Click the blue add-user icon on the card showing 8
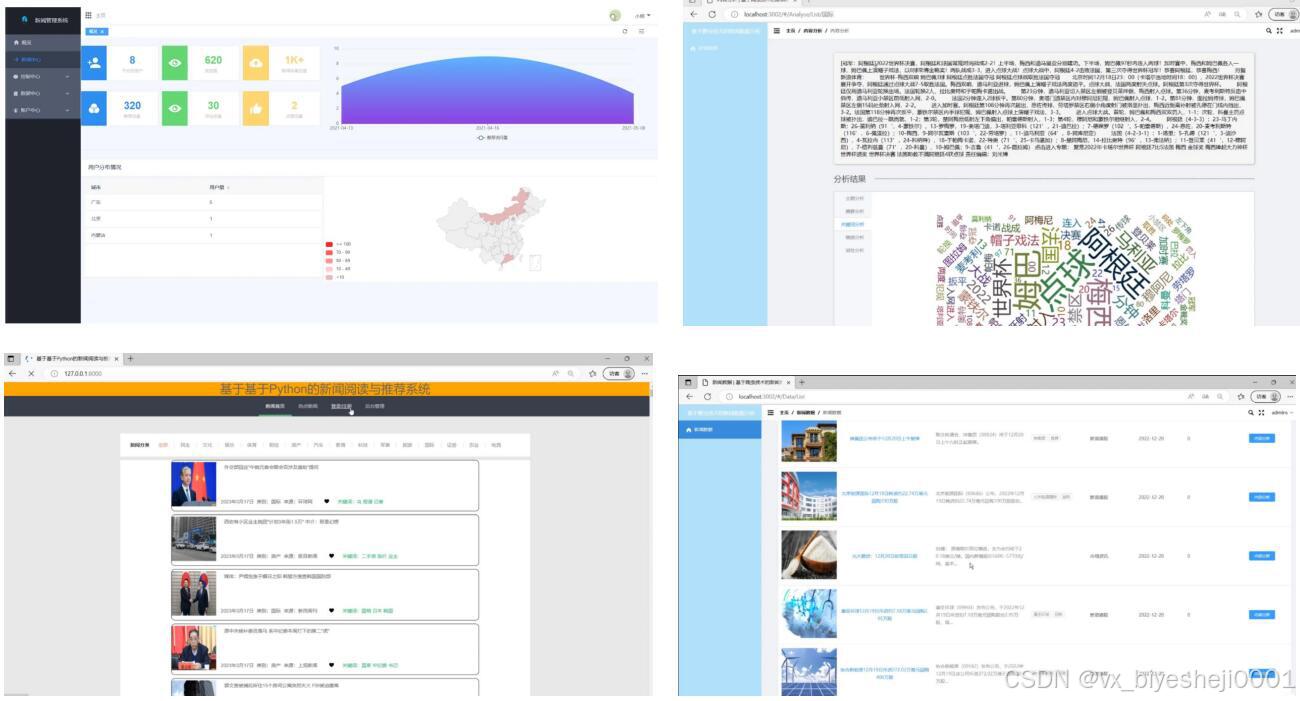1300x701 pixels. tap(94, 63)
